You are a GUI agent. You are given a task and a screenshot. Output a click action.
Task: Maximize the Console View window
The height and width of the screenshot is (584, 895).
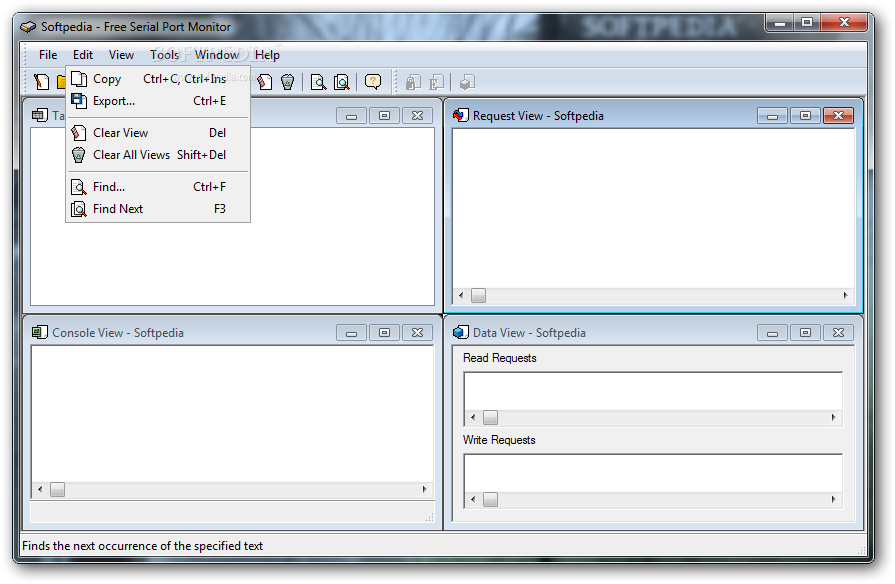[x=385, y=333]
